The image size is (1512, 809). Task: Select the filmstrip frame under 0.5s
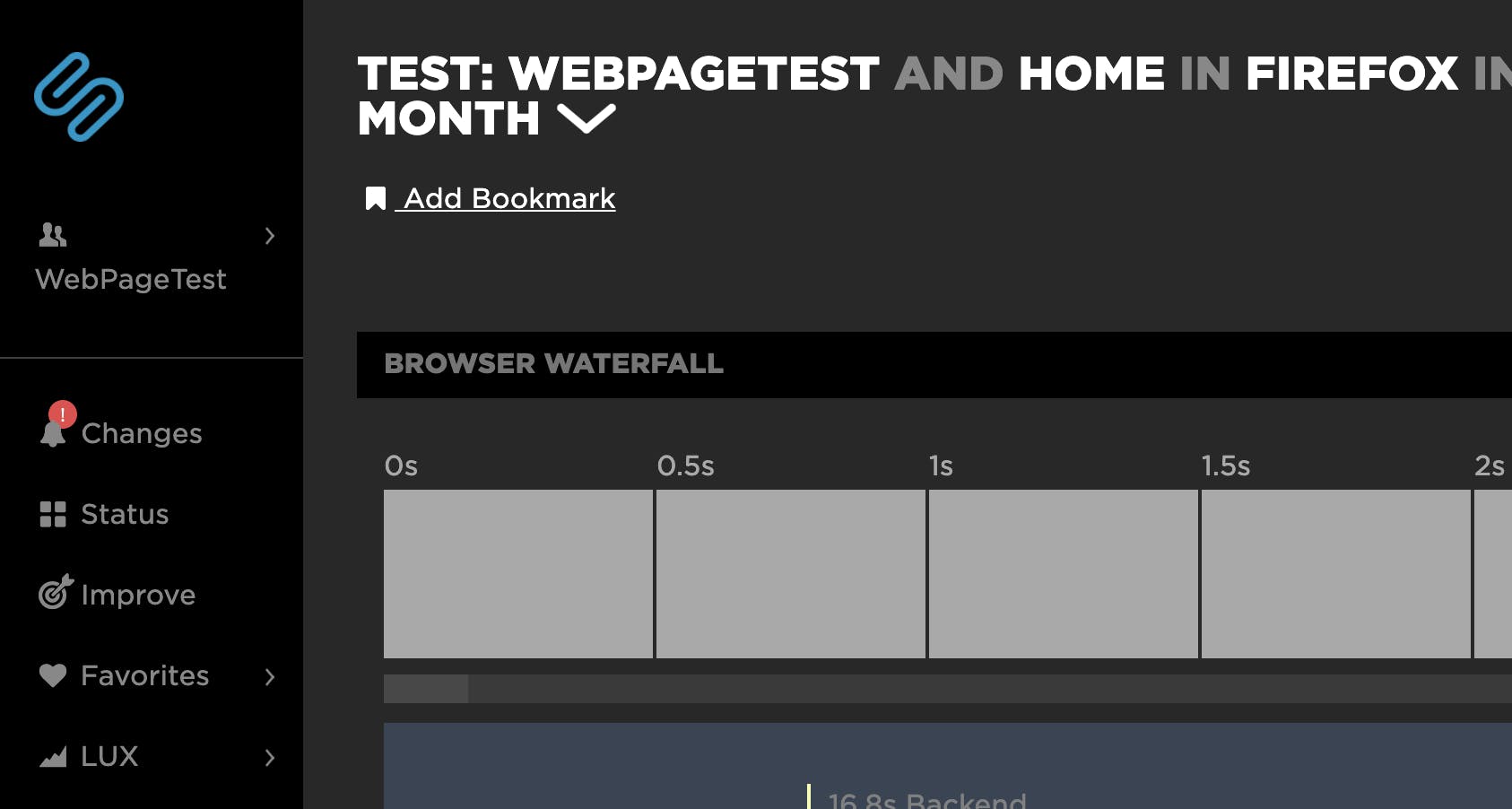[x=790, y=574]
